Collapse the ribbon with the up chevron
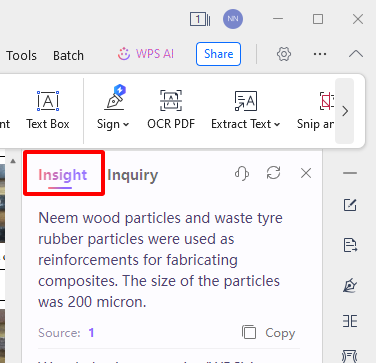This screenshot has height=363, width=376. [356, 54]
